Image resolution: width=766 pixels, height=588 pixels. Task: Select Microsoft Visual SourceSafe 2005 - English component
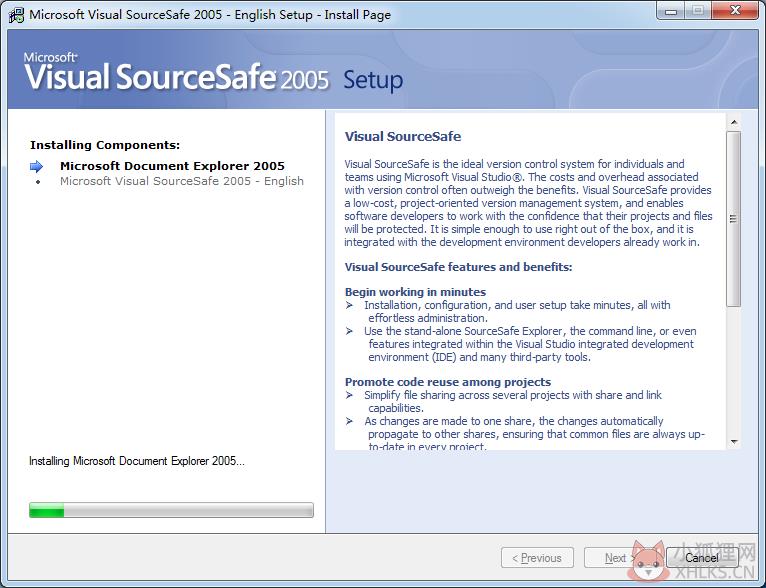[x=182, y=181]
